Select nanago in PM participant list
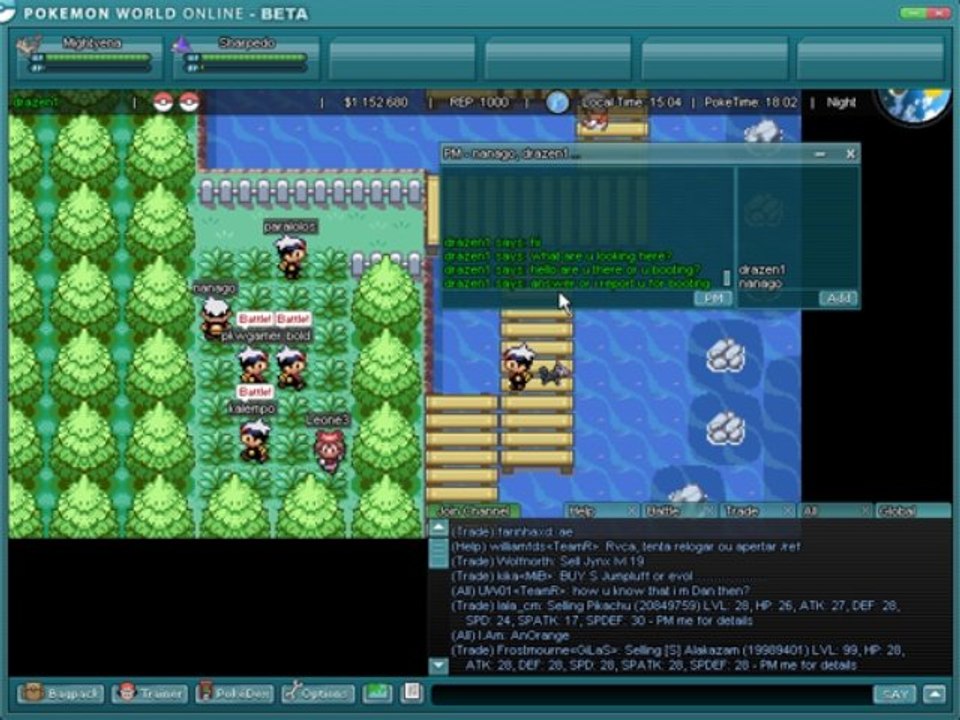The width and height of the screenshot is (960, 720). click(x=760, y=283)
